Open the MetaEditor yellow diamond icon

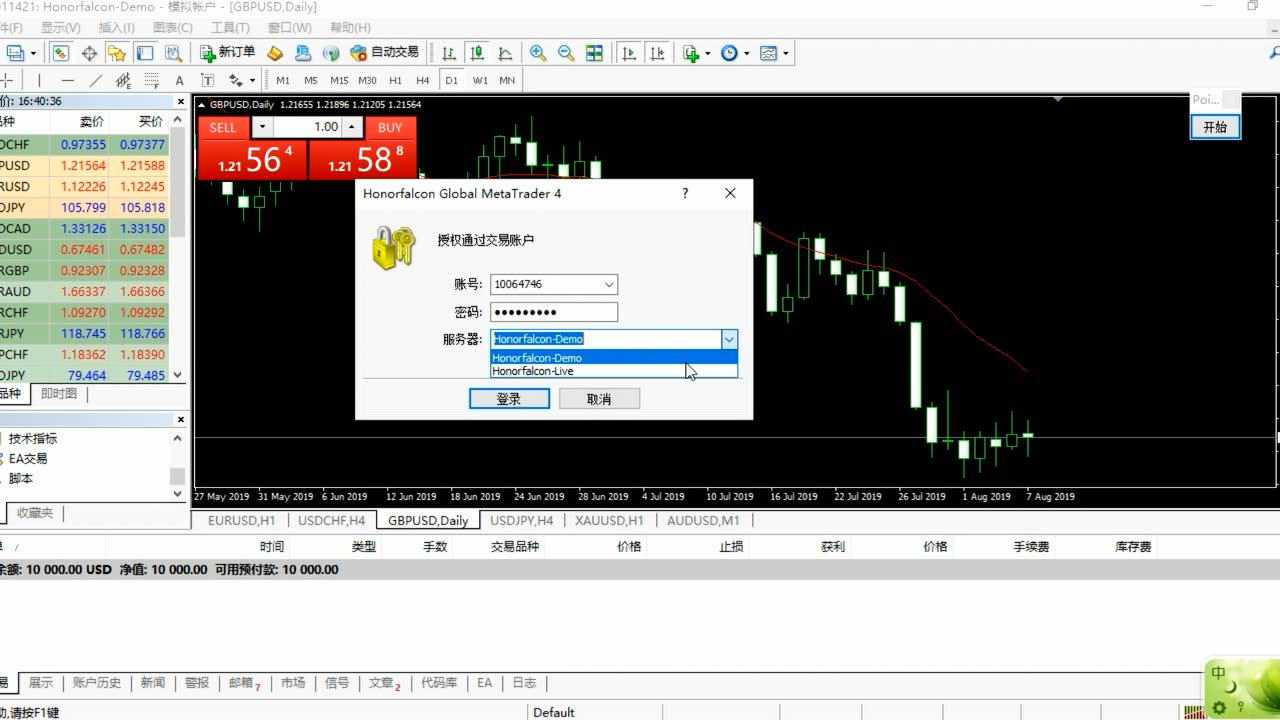pyautogui.click(x=275, y=53)
